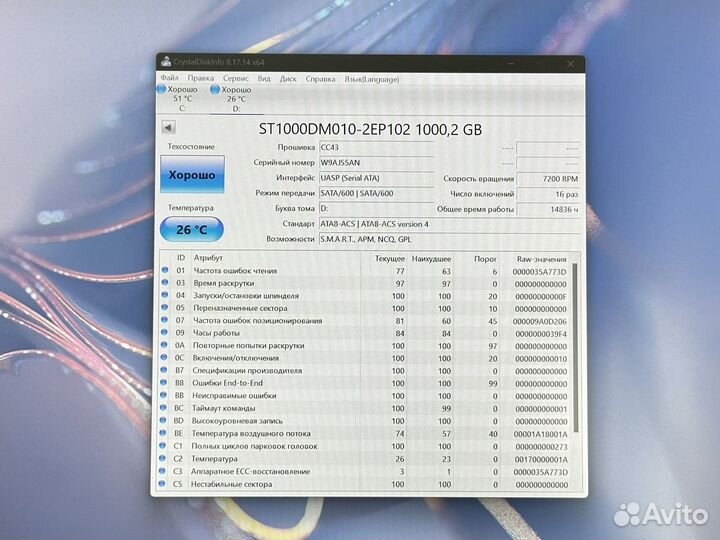The width and height of the screenshot is (720, 540).
Task: Click the Атрибут column header
Action: click(x=208, y=258)
